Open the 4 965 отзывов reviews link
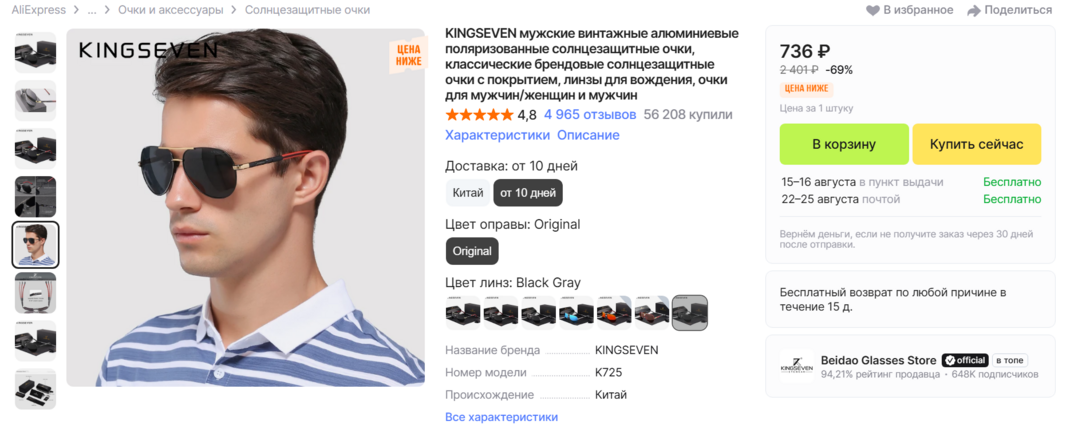 point(590,115)
